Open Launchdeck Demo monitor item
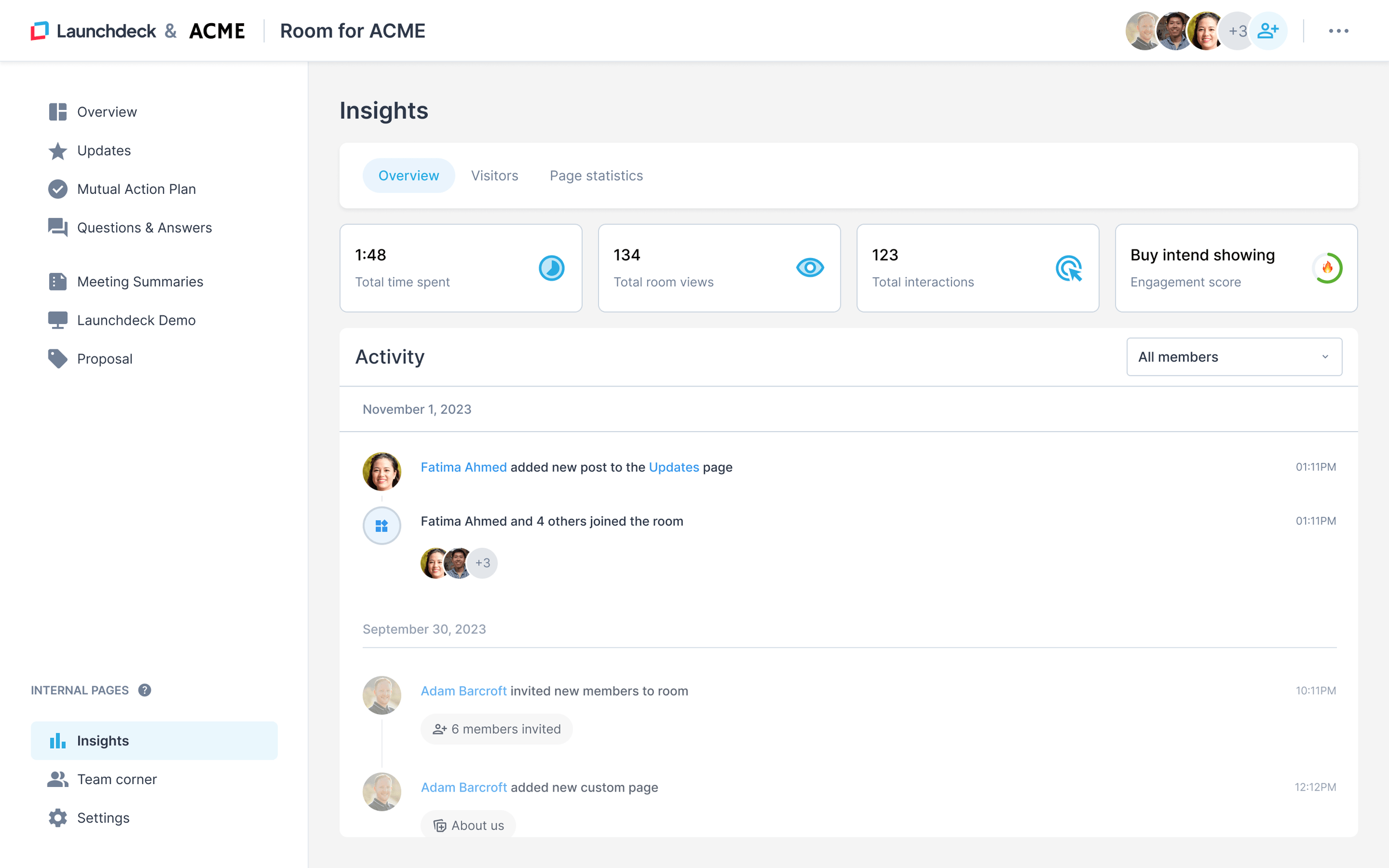 point(122,320)
